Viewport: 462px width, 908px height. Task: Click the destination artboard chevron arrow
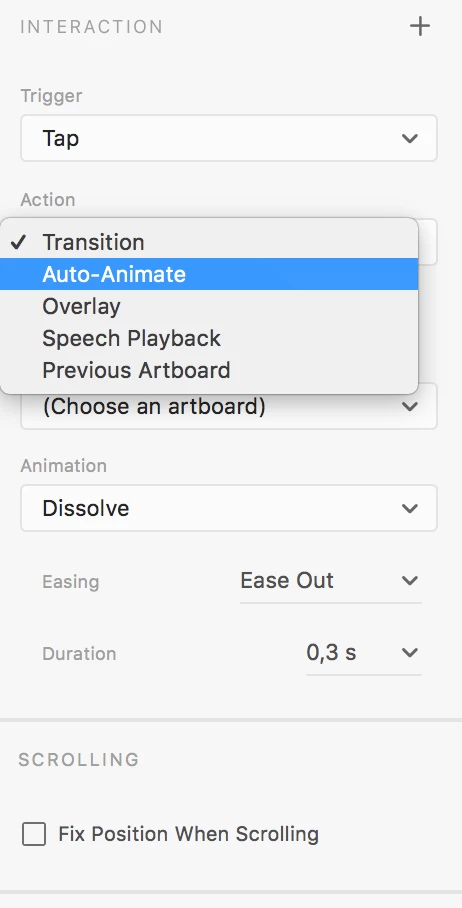[410, 407]
